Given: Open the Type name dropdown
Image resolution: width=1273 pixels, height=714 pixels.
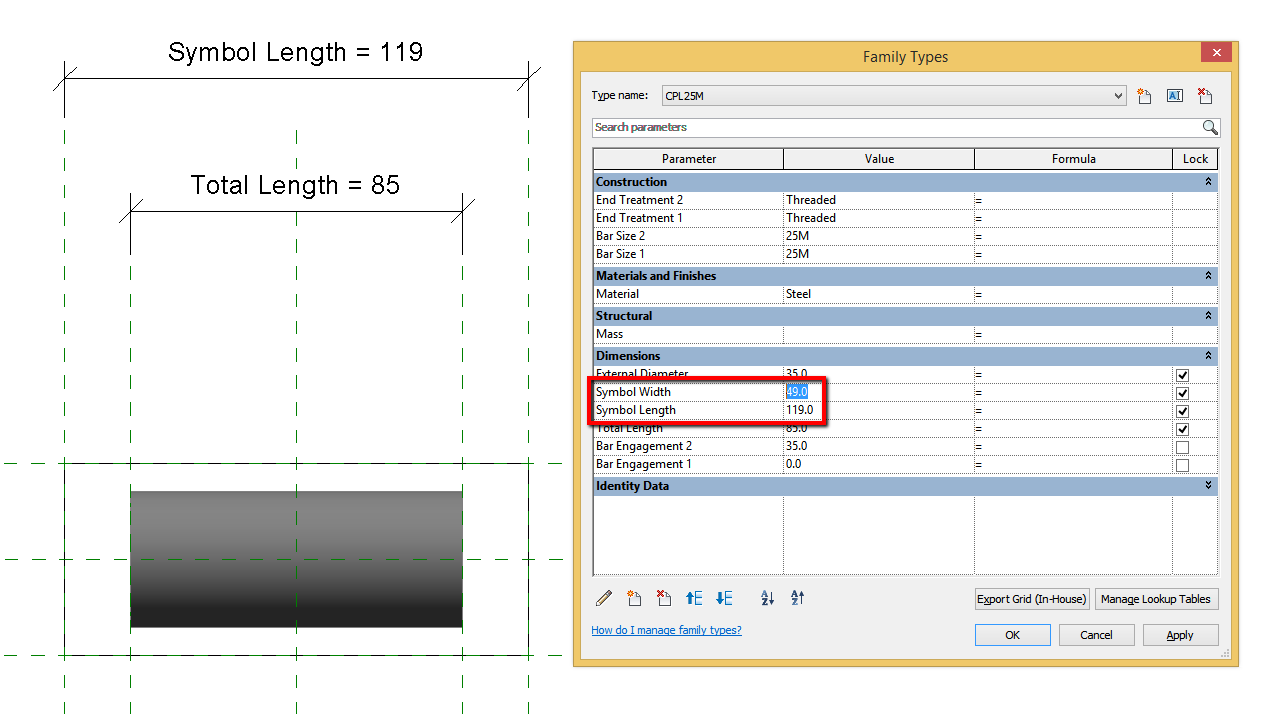Looking at the screenshot, I should coord(1118,95).
